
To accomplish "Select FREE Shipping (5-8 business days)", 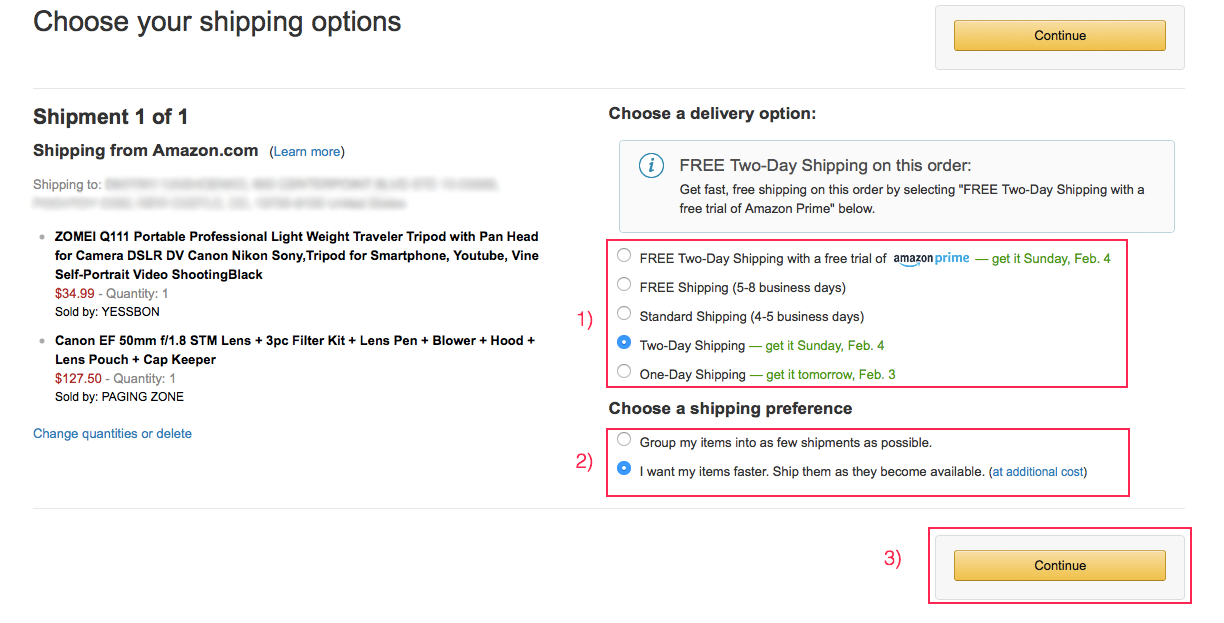I will pyautogui.click(x=624, y=285).
